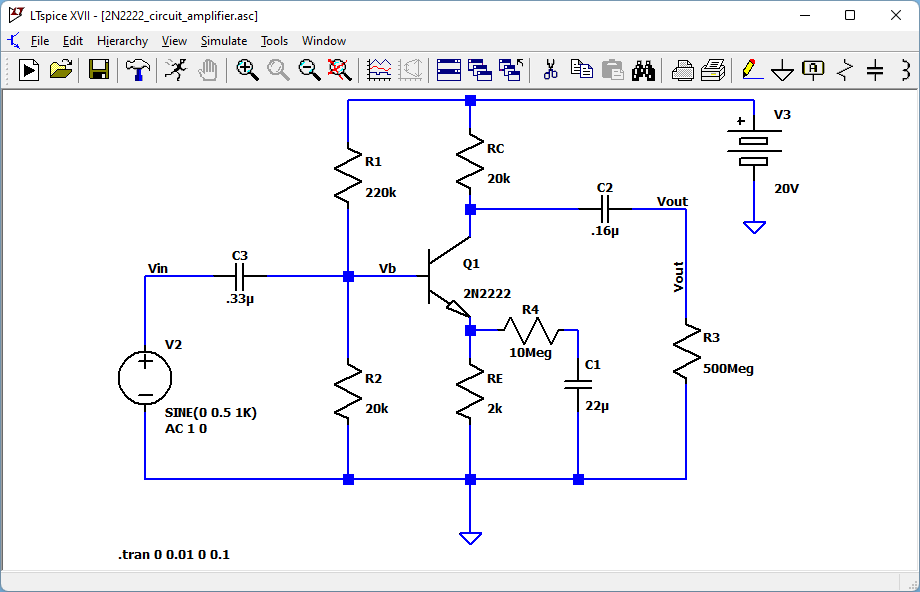Save the schematic with floppy disk icon

(x=99, y=70)
